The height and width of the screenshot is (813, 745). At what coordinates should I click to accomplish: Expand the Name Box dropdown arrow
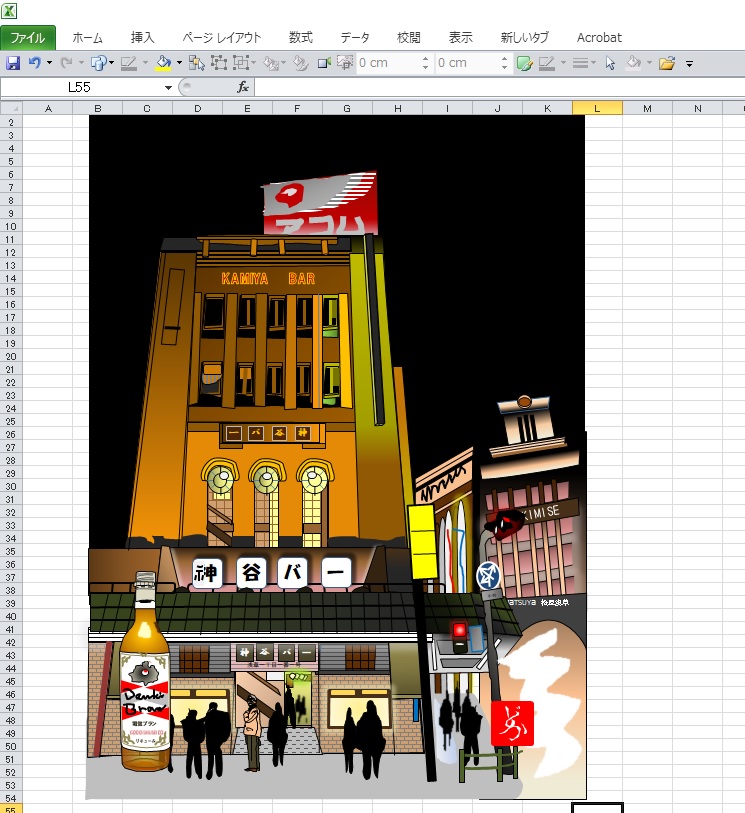(168, 88)
